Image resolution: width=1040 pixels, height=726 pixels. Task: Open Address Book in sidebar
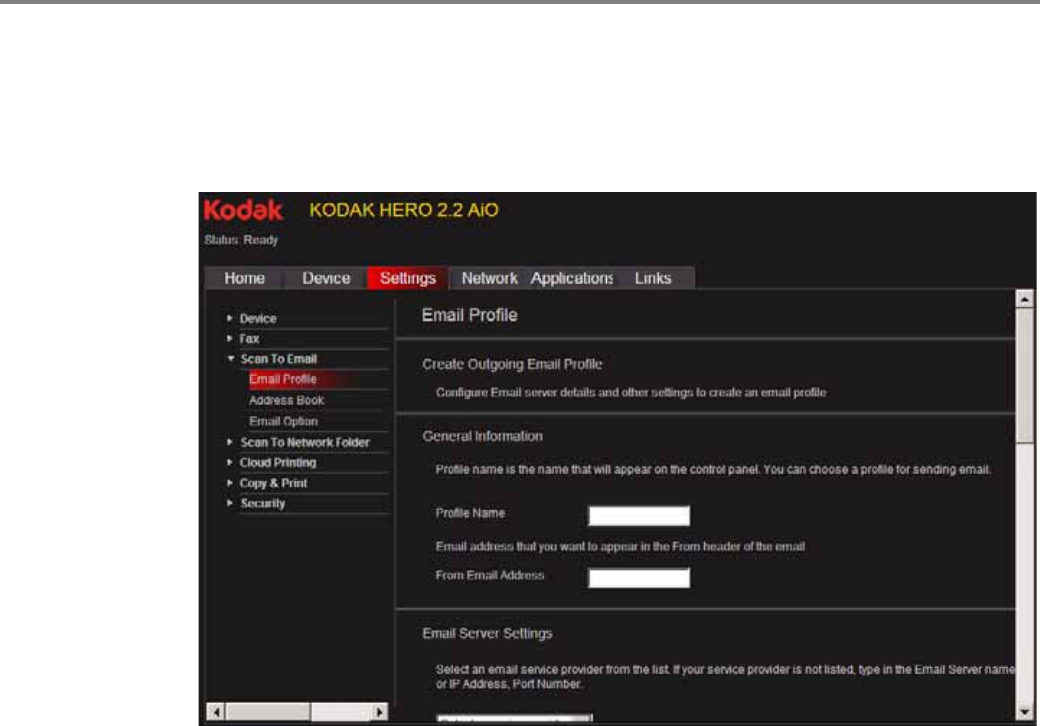pyautogui.click(x=287, y=400)
